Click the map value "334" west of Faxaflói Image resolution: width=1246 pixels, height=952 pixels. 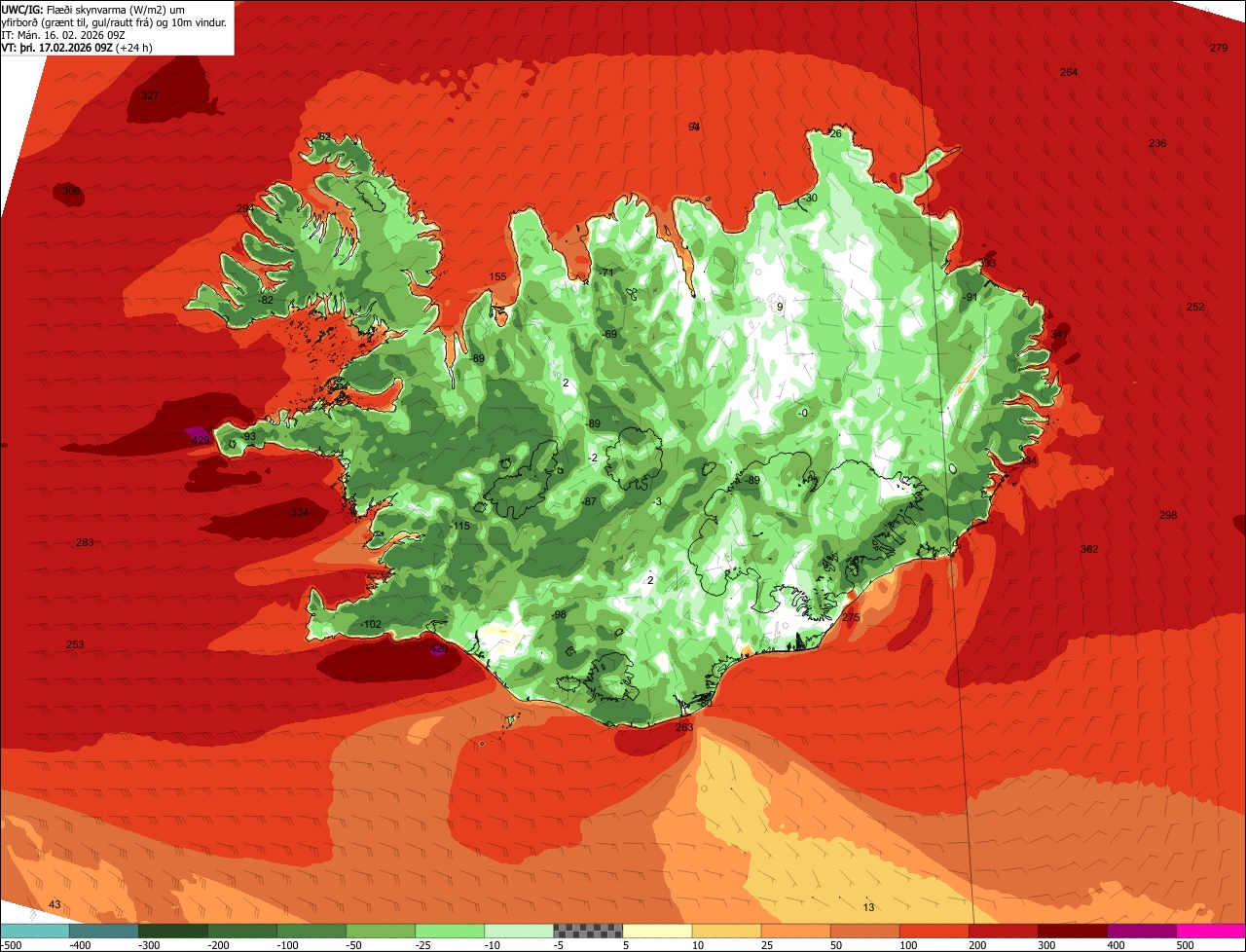[x=300, y=512]
